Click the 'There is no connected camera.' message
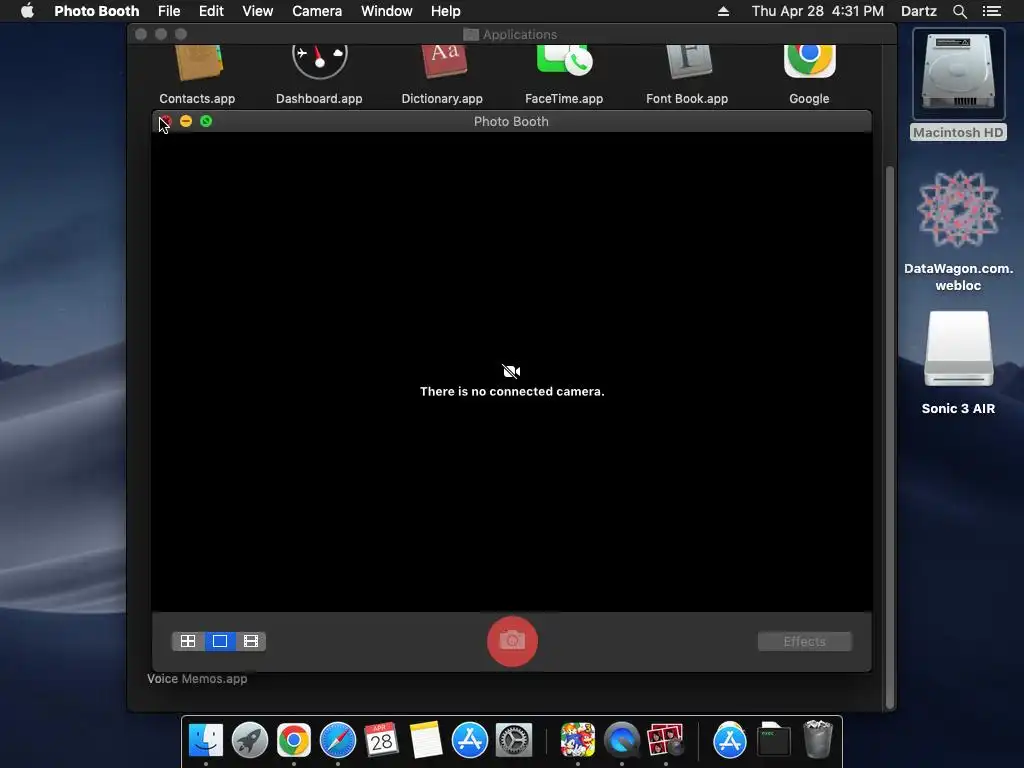The height and width of the screenshot is (768, 1024). point(512,392)
